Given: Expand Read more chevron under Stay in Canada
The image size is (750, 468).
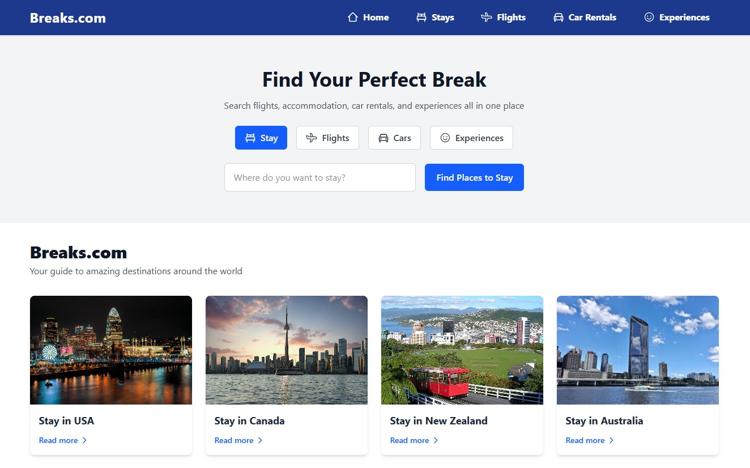Looking at the screenshot, I should point(260,440).
